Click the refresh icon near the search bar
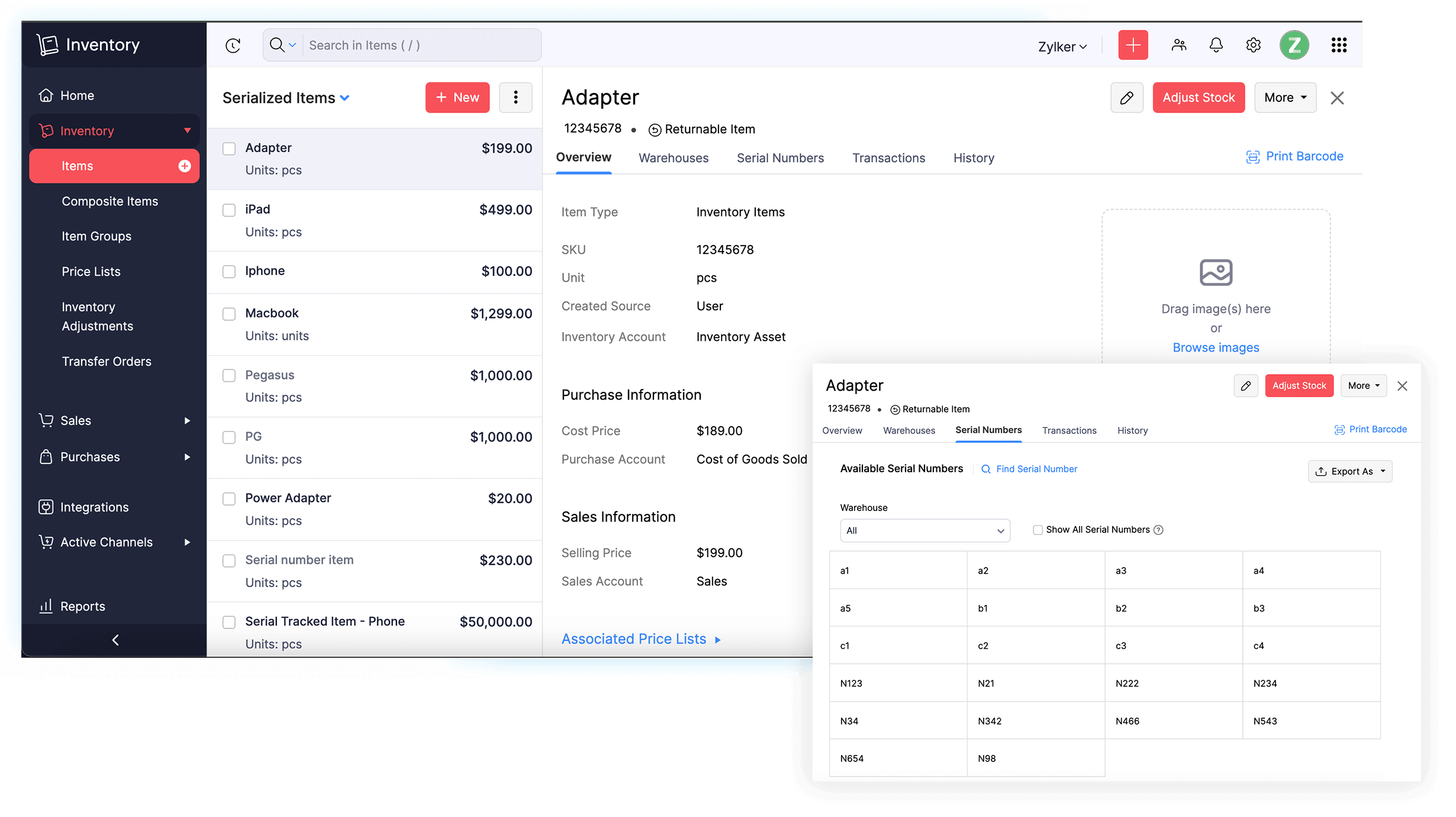Image resolution: width=1456 pixels, height=817 pixels. [233, 45]
